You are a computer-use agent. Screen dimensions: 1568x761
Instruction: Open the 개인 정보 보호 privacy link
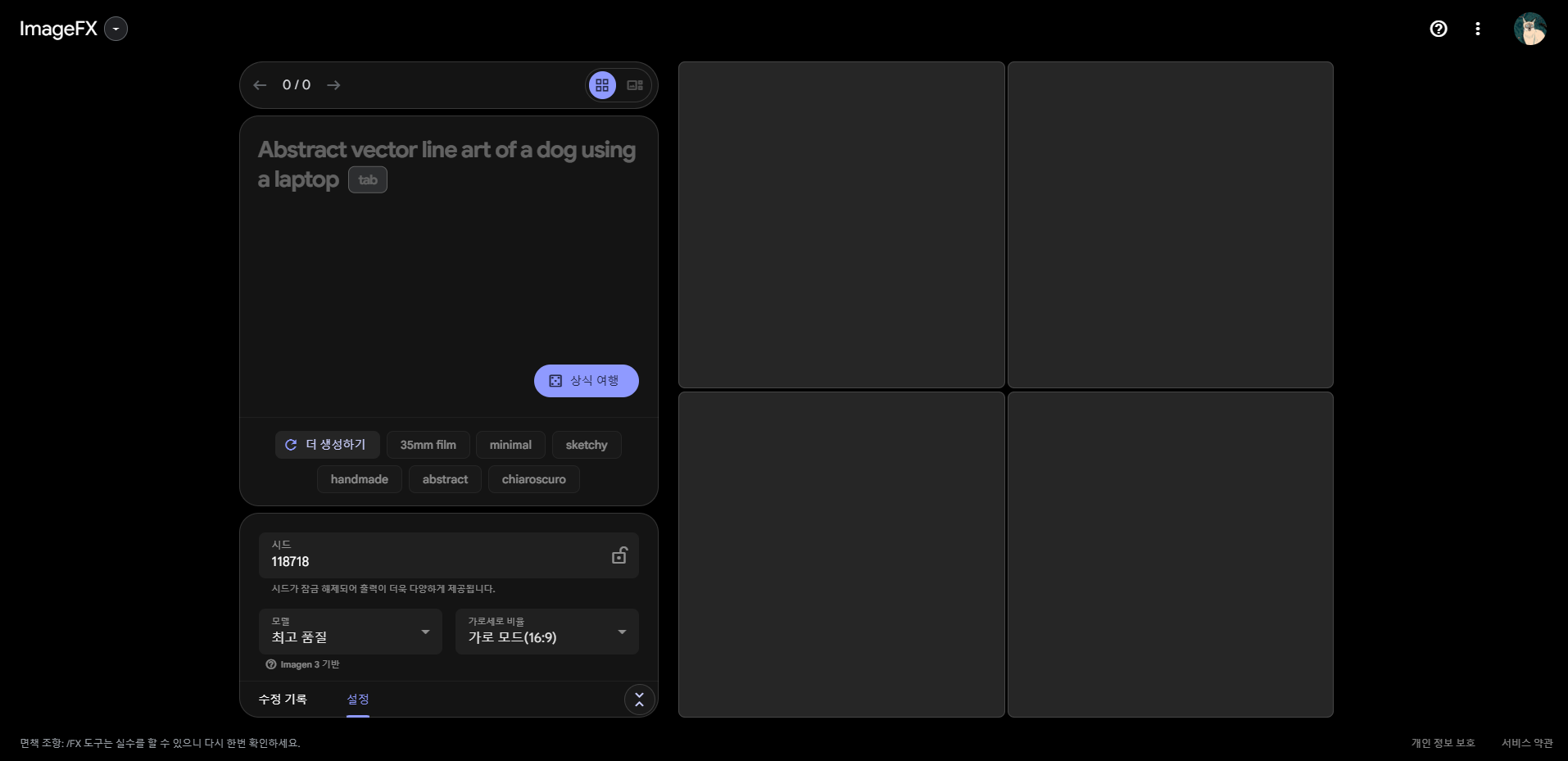tap(1443, 743)
